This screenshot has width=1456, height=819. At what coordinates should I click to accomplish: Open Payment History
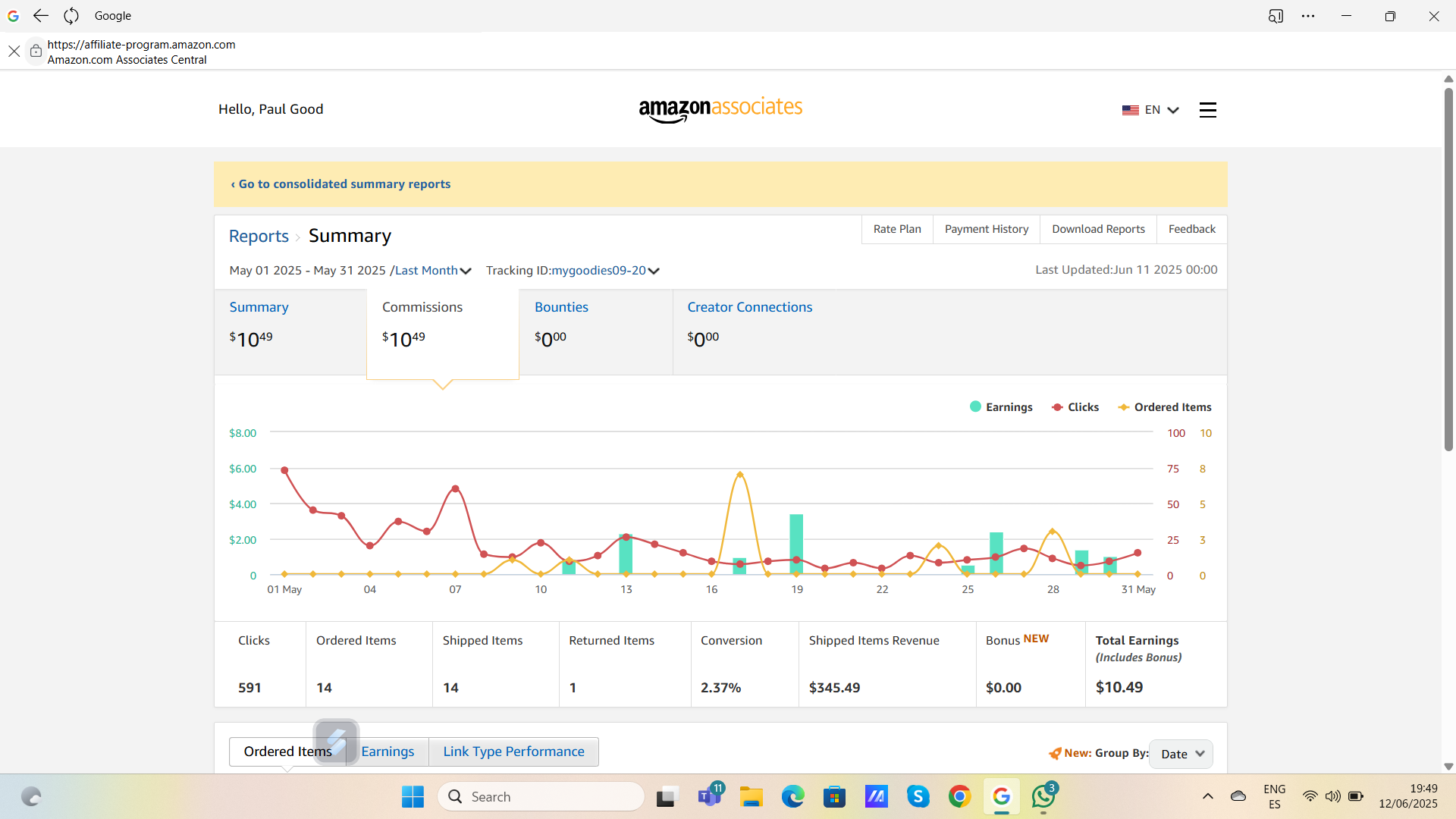point(987,229)
